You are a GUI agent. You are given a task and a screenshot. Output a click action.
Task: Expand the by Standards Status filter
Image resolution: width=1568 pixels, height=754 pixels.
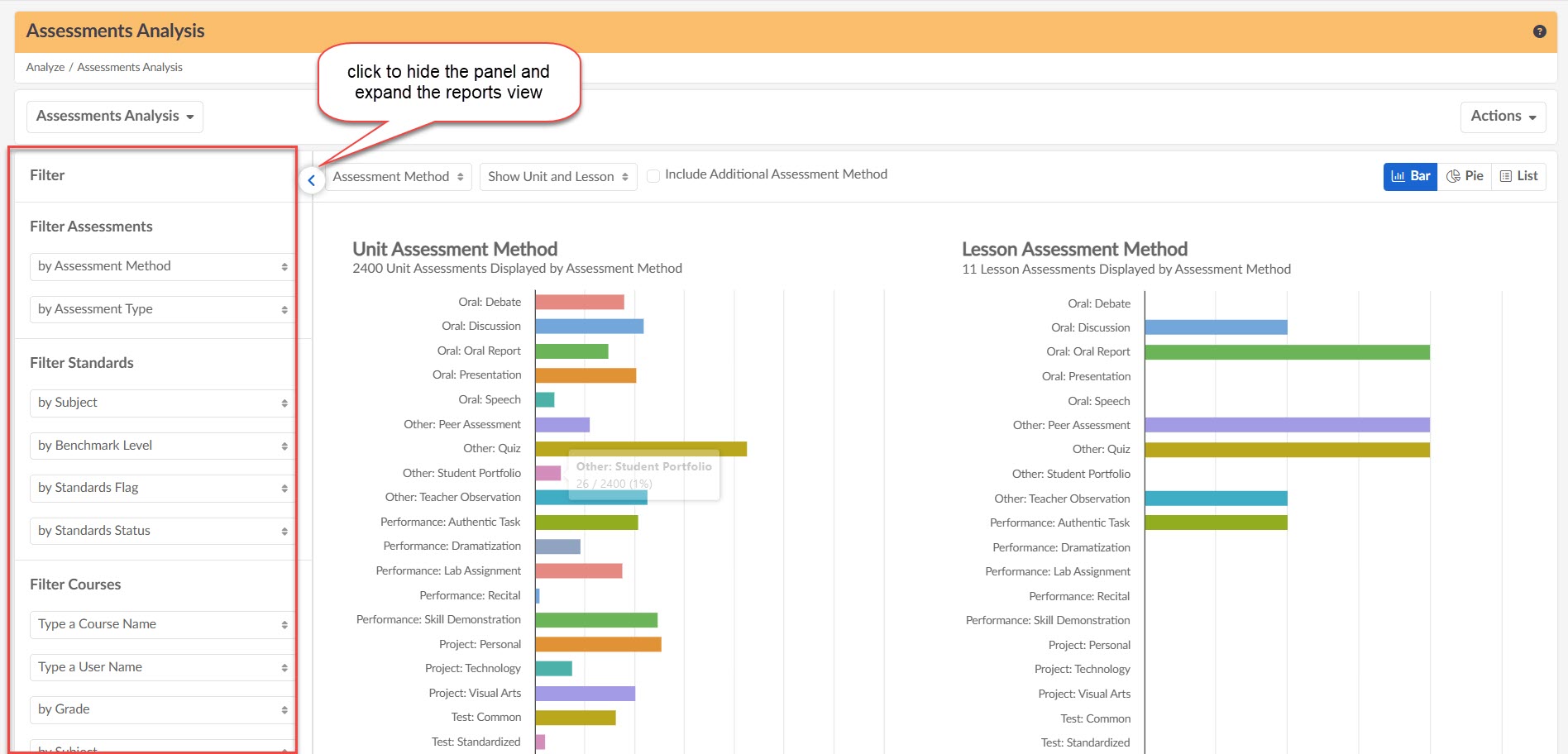pyautogui.click(x=162, y=531)
